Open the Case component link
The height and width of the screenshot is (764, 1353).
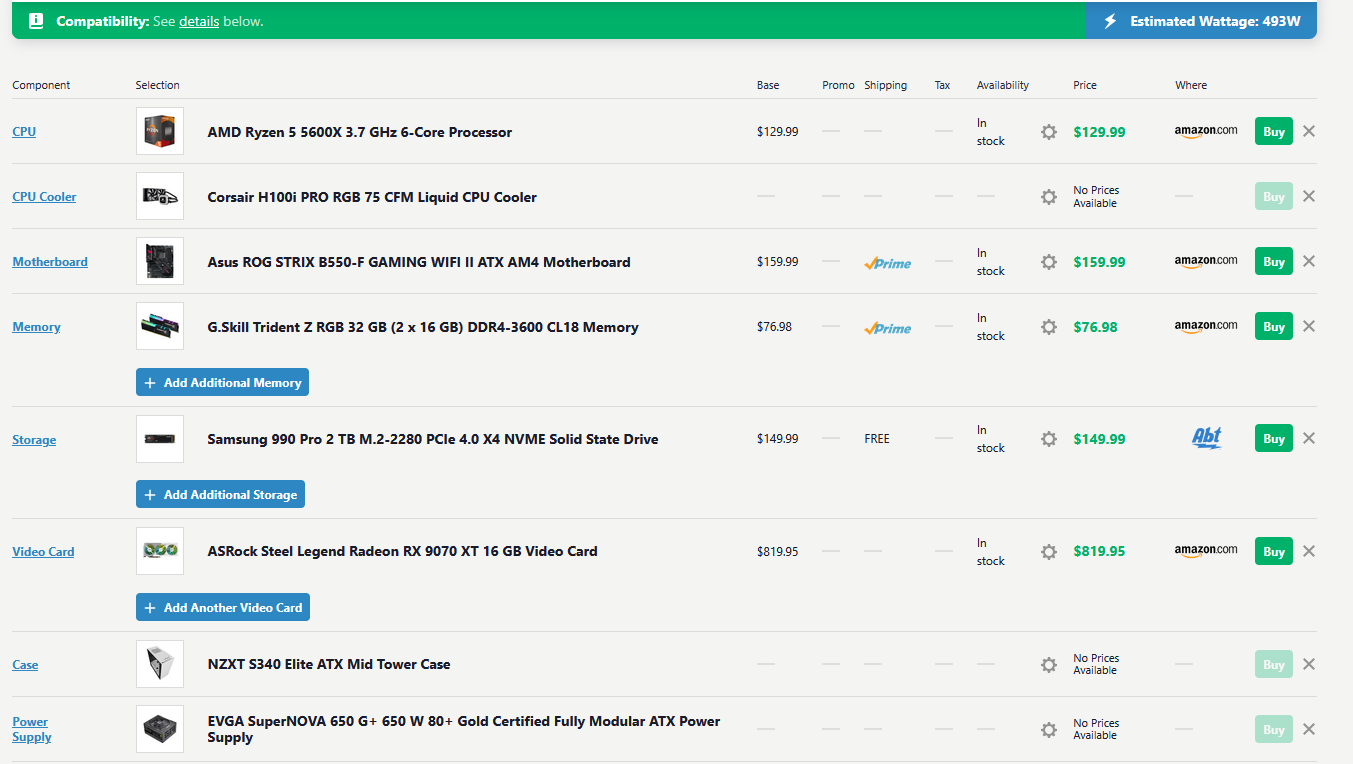click(x=25, y=665)
